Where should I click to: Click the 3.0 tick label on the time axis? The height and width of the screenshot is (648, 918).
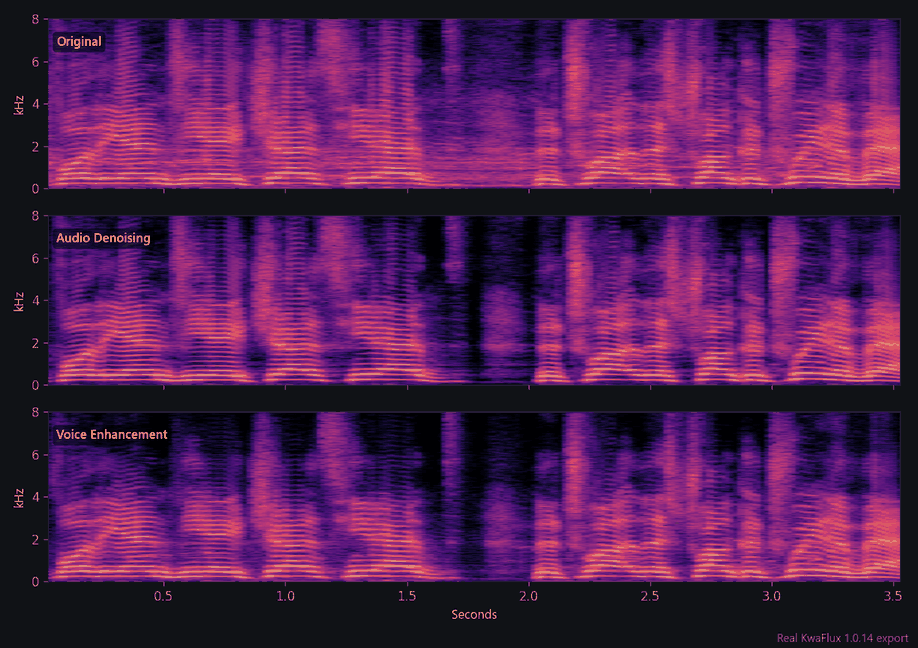tap(772, 596)
